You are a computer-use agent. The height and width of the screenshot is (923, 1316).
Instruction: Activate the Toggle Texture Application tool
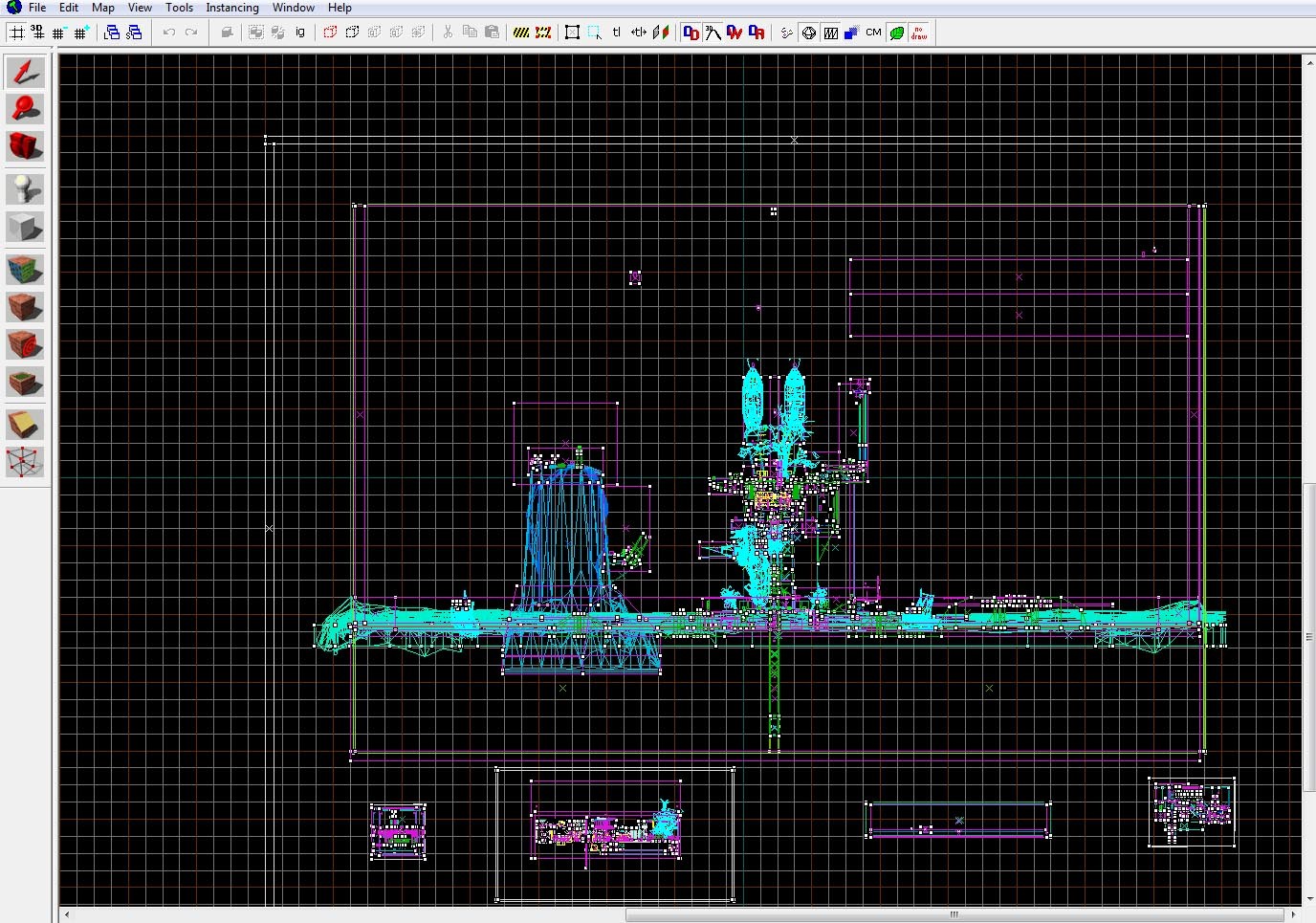[25, 269]
